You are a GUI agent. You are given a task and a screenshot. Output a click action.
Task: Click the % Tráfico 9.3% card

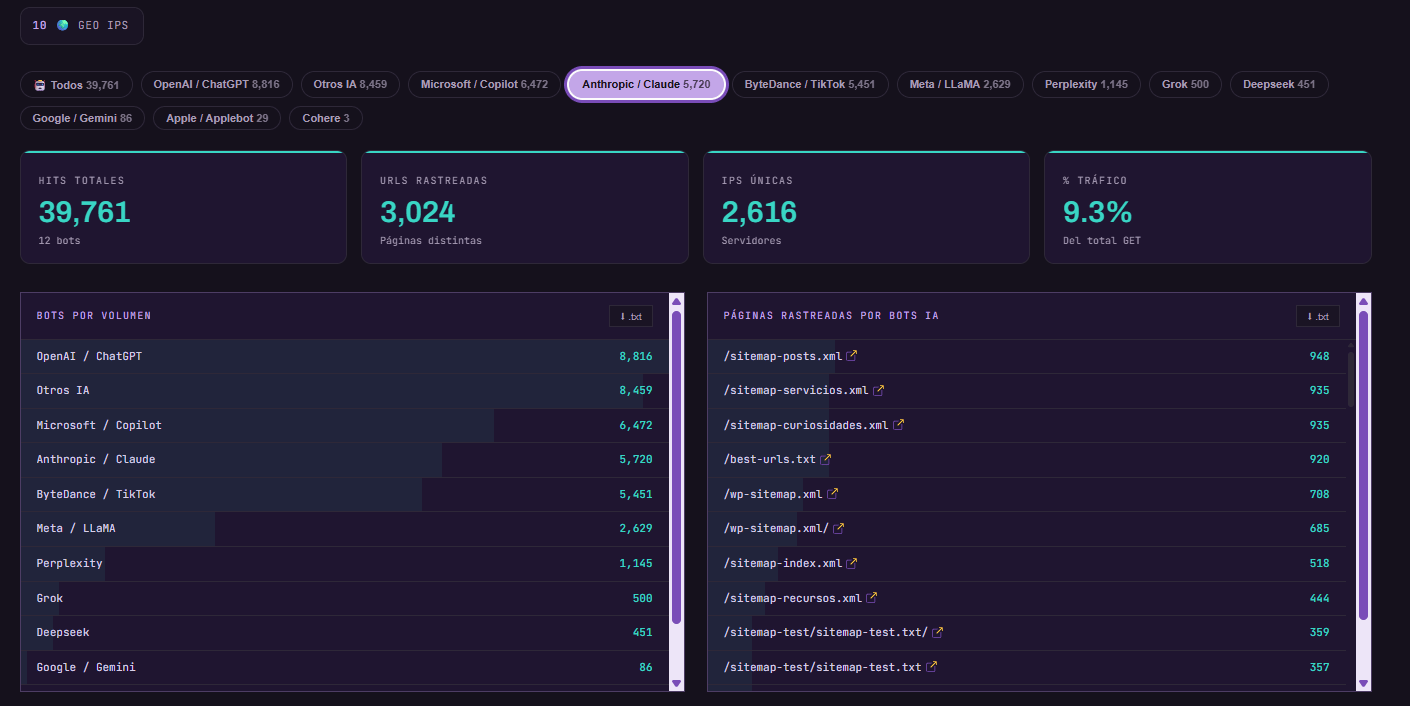pos(1208,207)
